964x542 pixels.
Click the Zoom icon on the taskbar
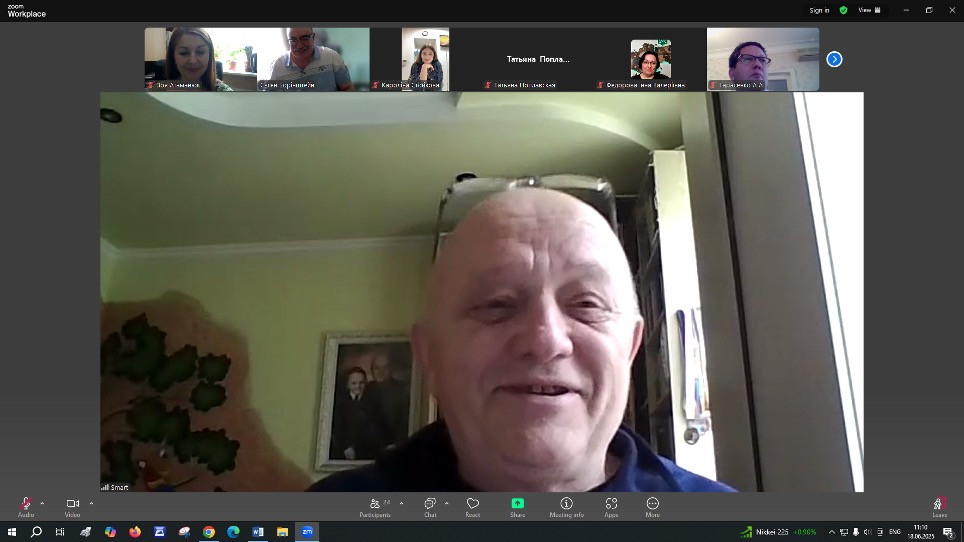[x=307, y=532]
